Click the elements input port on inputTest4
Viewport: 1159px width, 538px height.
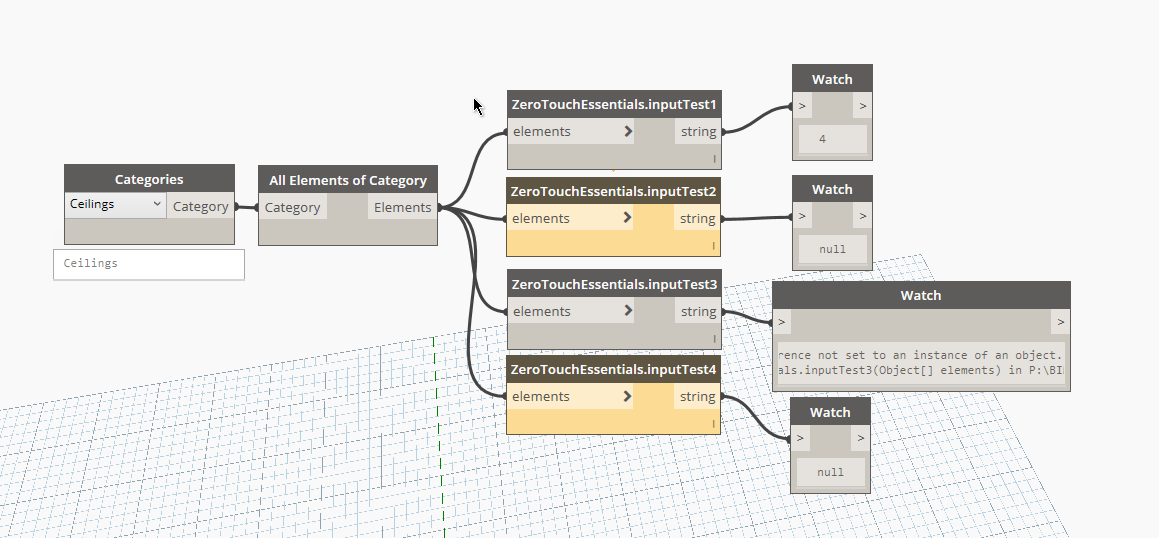coord(570,396)
